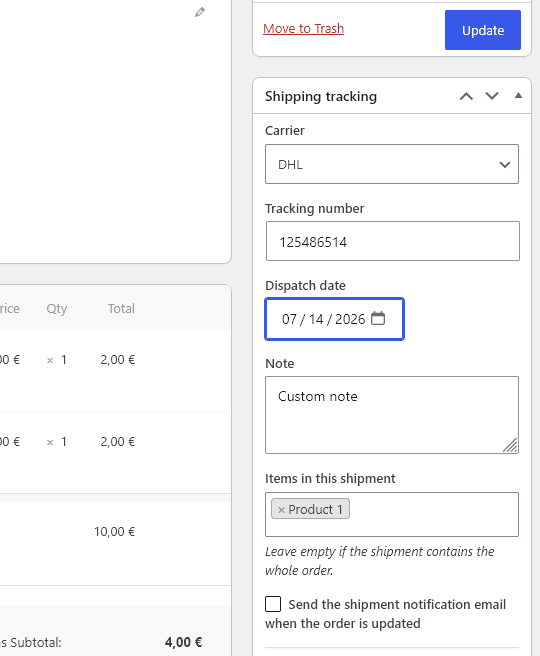Click the Total column header
Viewport: 540px width, 656px height.
(x=121, y=309)
